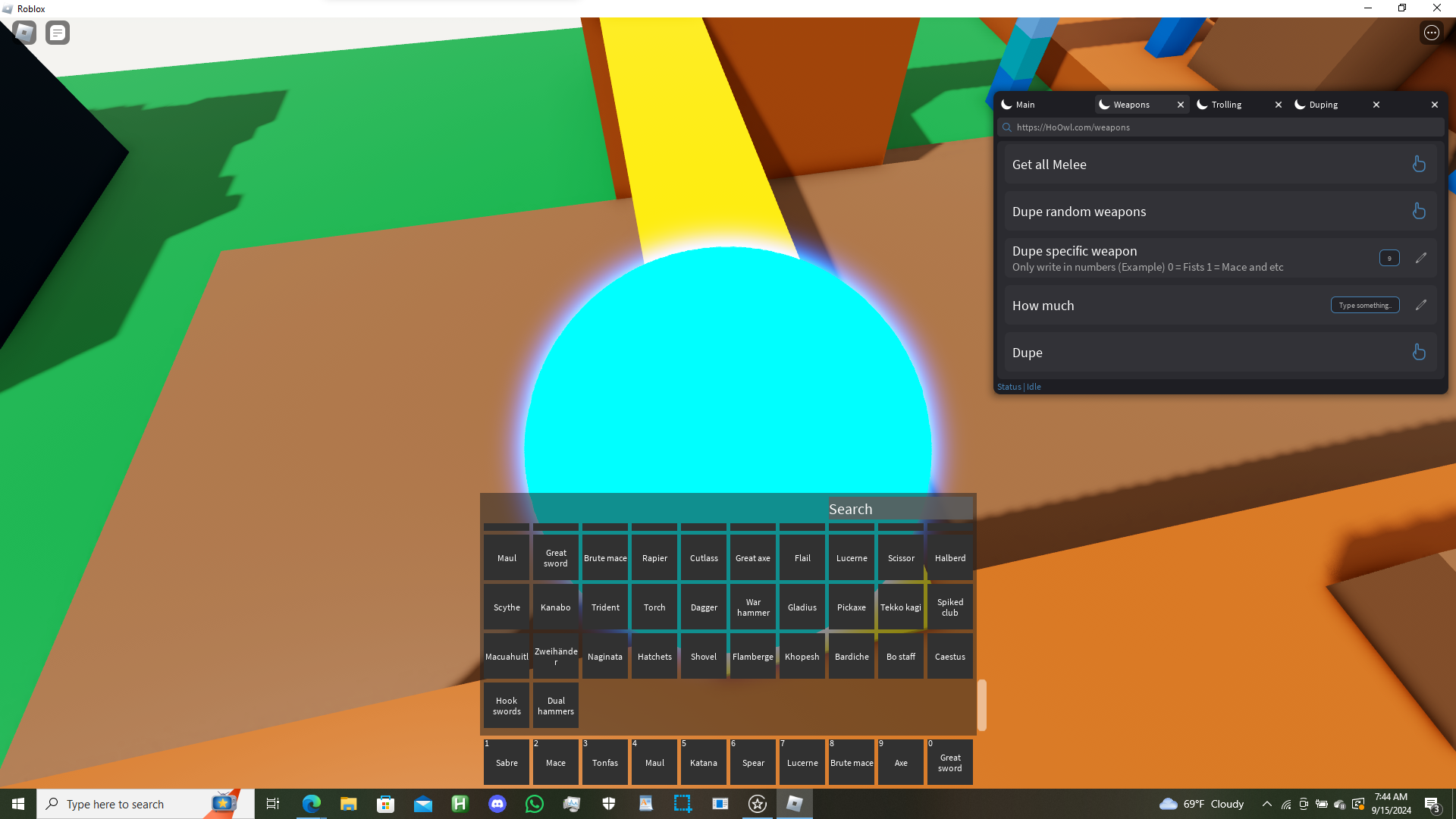Choose the Halberd inventory slot
Viewport: 1456px width, 819px height.
(x=950, y=558)
